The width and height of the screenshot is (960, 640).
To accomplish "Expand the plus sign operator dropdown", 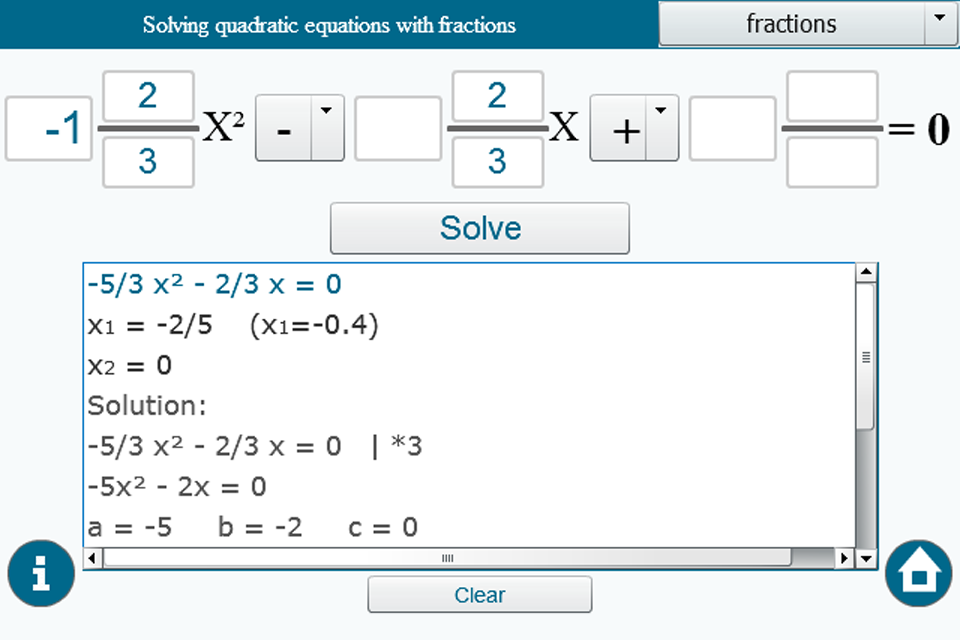I will 634,128.
